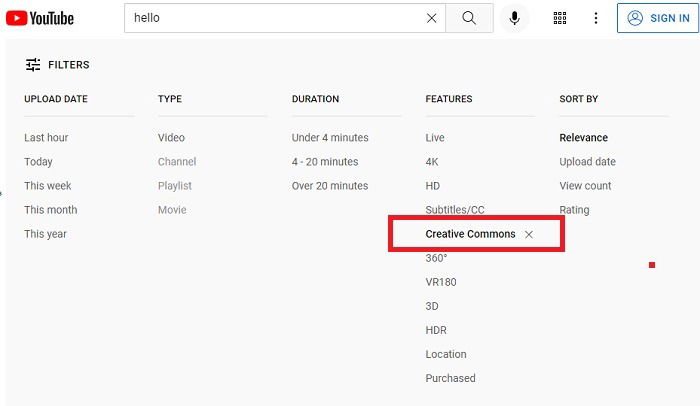Click the DURATION column heading
This screenshot has width=700, height=406.
pos(315,99)
